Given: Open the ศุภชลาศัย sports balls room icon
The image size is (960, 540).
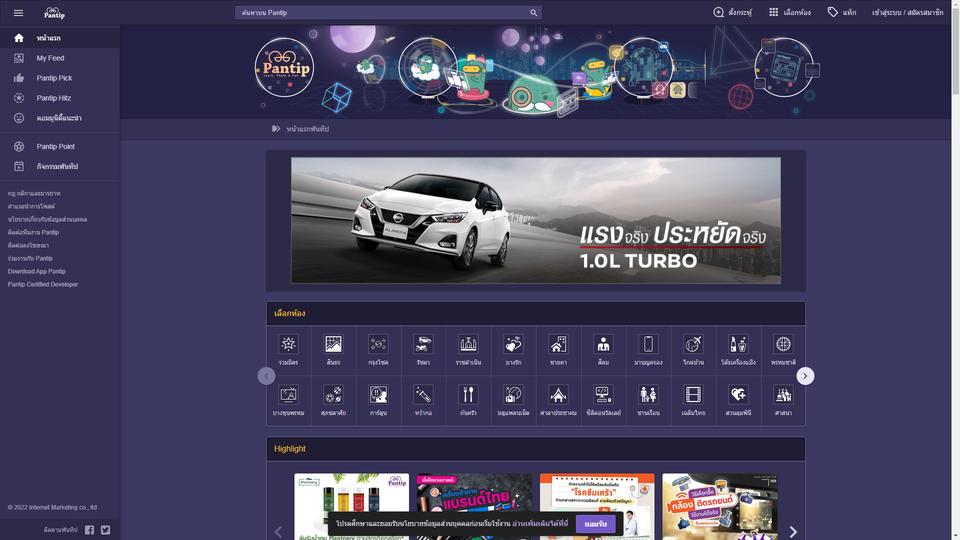Looking at the screenshot, I should click(x=334, y=394).
